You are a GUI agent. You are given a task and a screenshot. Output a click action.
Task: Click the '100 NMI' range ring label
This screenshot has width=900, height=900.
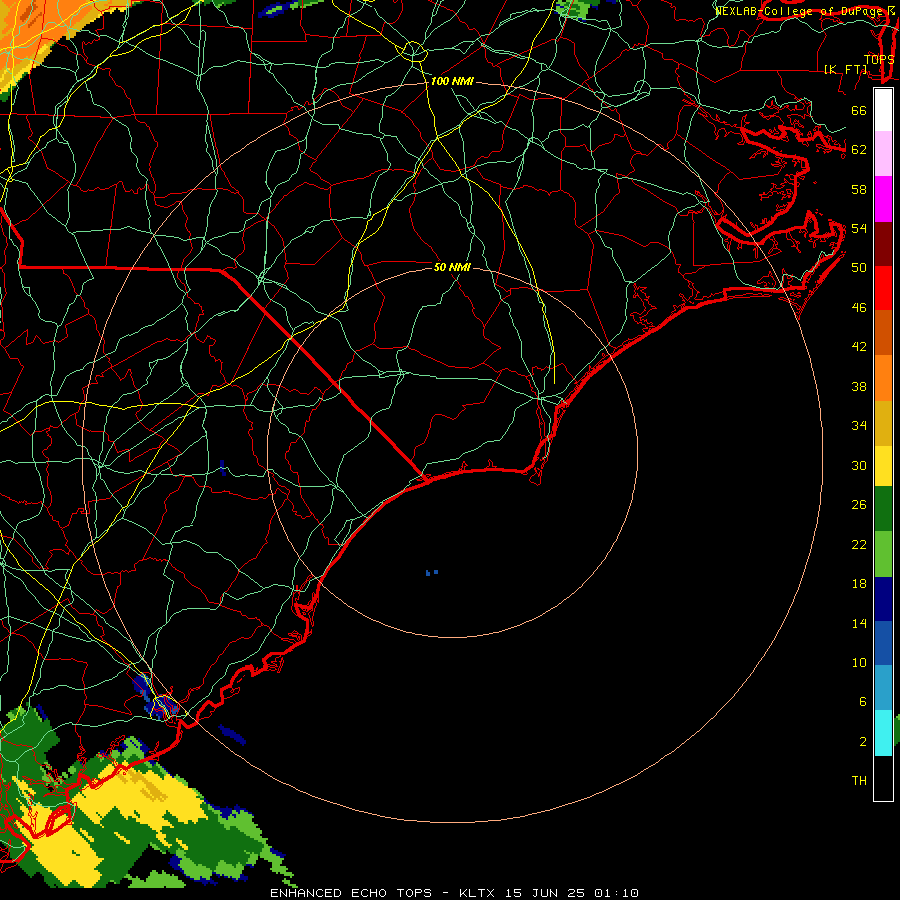pyautogui.click(x=452, y=82)
